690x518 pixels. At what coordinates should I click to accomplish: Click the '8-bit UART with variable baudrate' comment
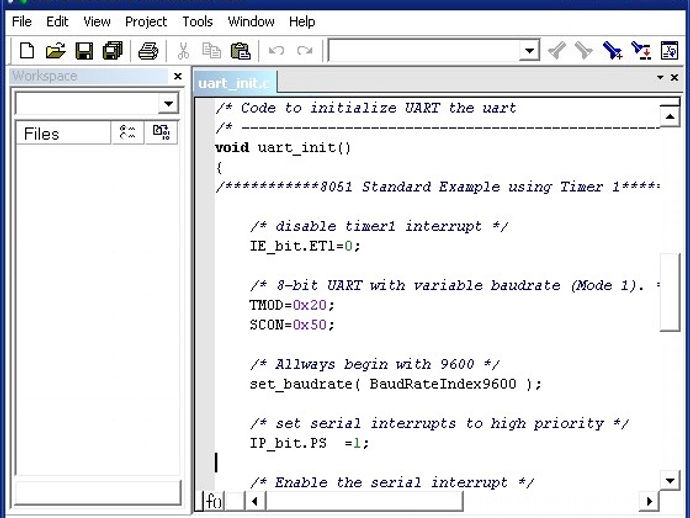point(455,286)
